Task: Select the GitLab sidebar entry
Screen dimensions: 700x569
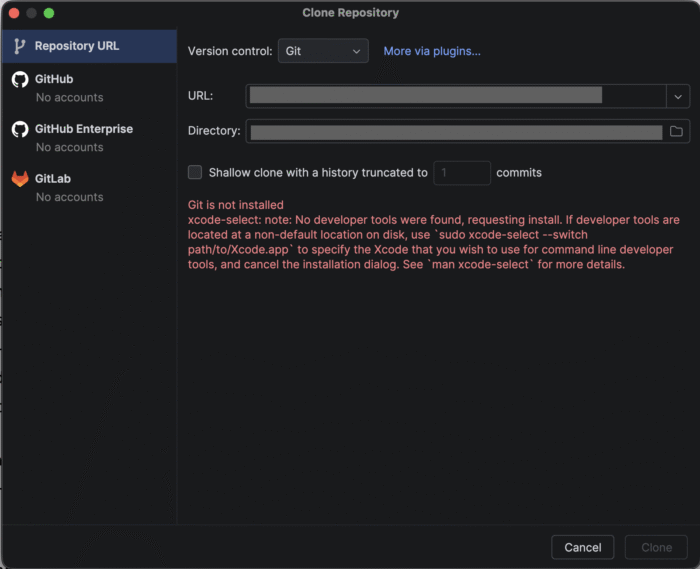Action: click(x=89, y=187)
